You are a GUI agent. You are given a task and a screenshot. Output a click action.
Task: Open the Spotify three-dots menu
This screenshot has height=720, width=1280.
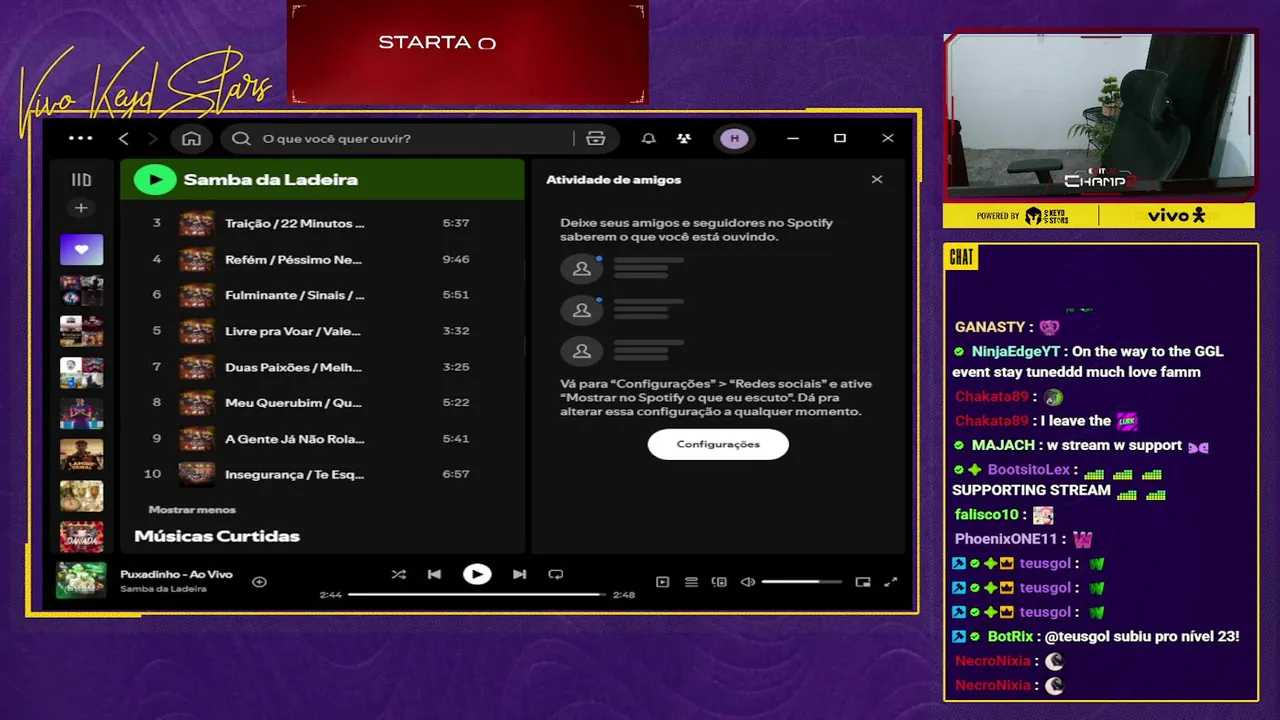[x=80, y=139]
